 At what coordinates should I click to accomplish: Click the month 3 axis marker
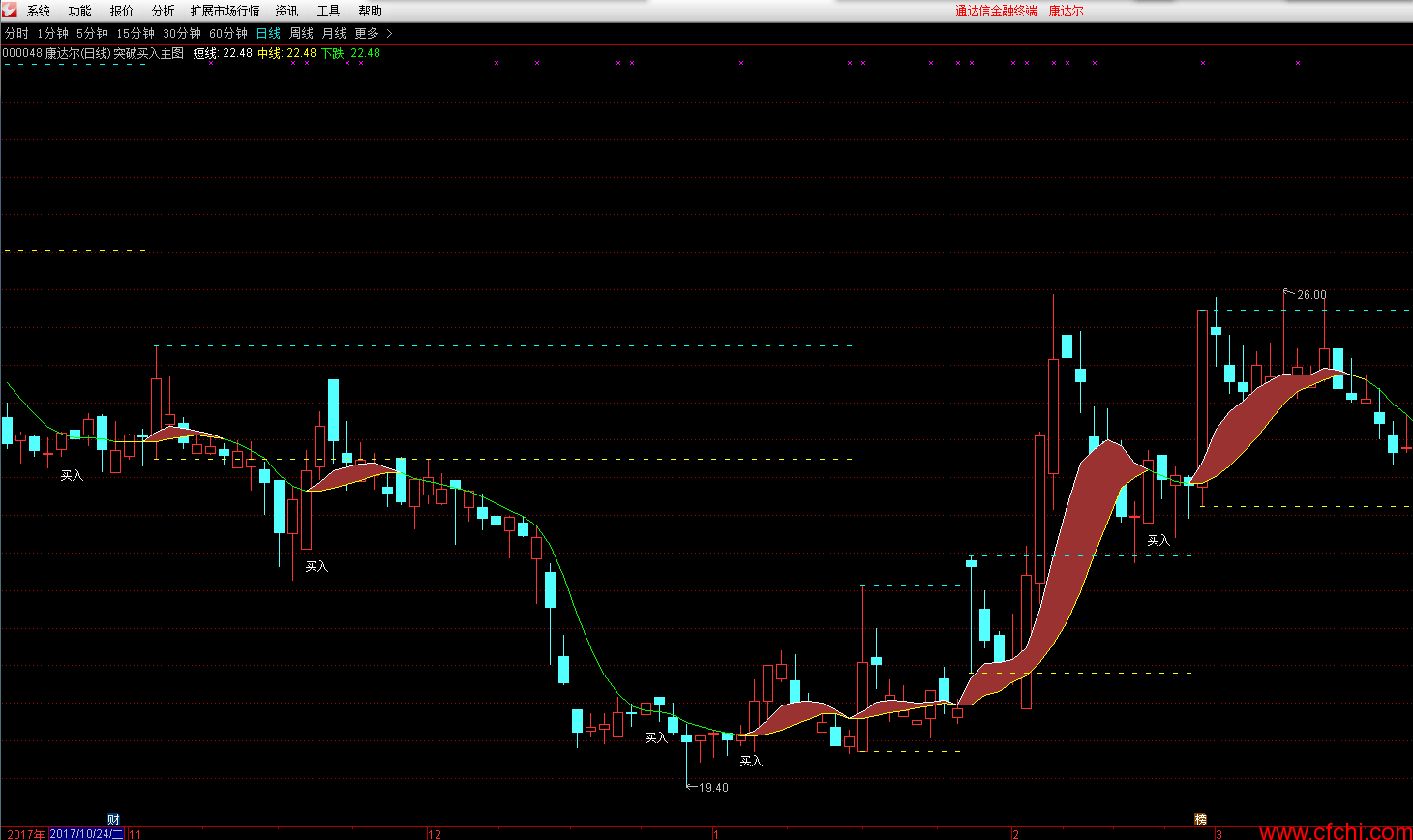[1218, 834]
